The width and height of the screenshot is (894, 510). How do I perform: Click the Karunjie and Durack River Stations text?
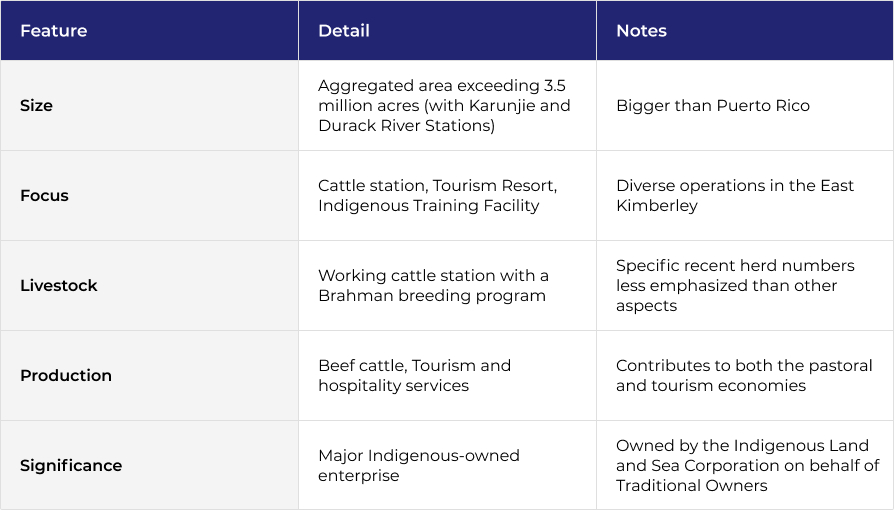tap(444, 115)
